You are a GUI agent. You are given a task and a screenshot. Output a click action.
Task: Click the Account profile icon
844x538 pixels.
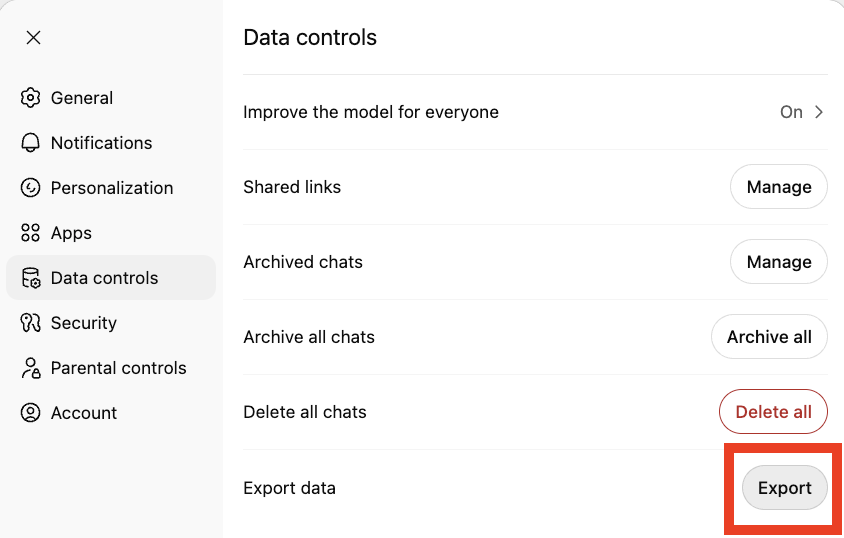point(31,413)
